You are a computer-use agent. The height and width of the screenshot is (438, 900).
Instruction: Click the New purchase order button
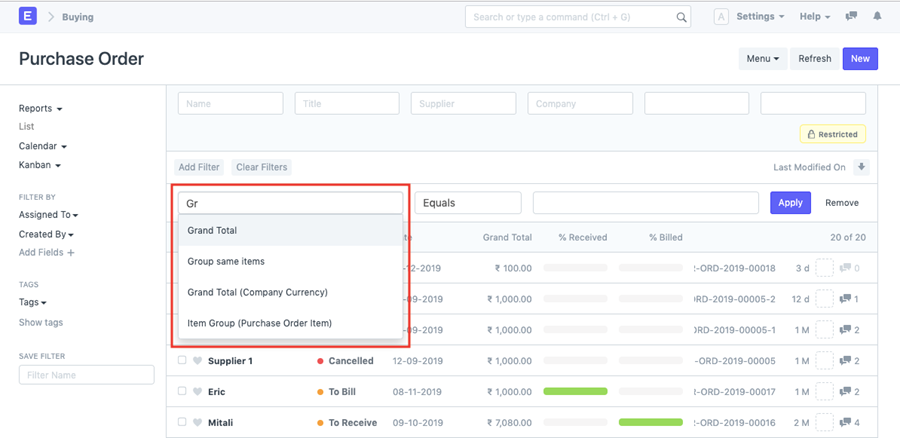[x=860, y=59]
